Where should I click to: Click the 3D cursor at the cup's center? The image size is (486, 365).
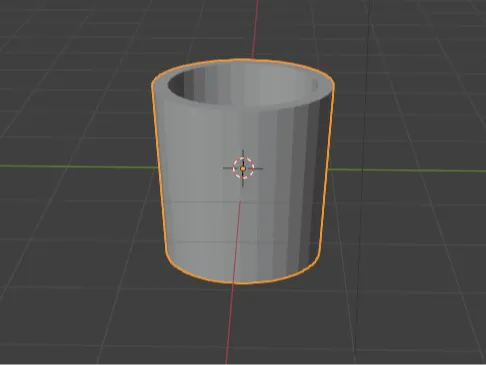tap(243, 168)
